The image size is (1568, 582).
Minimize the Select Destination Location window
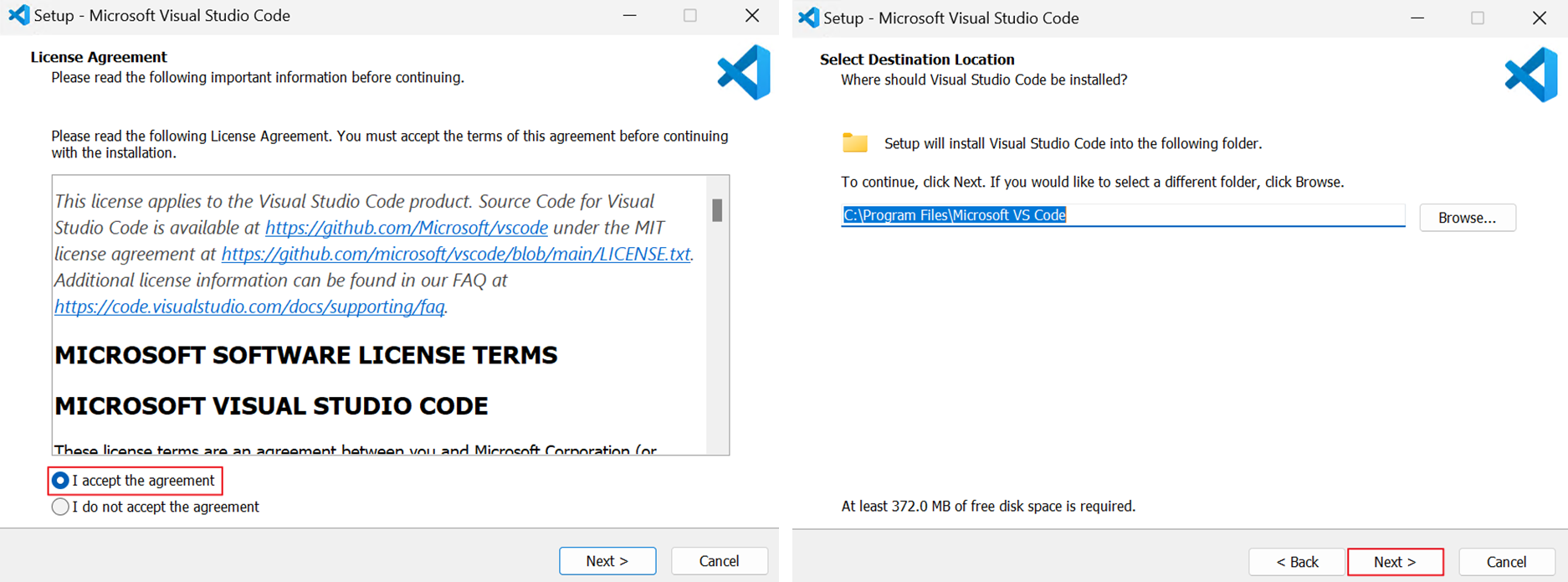click(1417, 18)
